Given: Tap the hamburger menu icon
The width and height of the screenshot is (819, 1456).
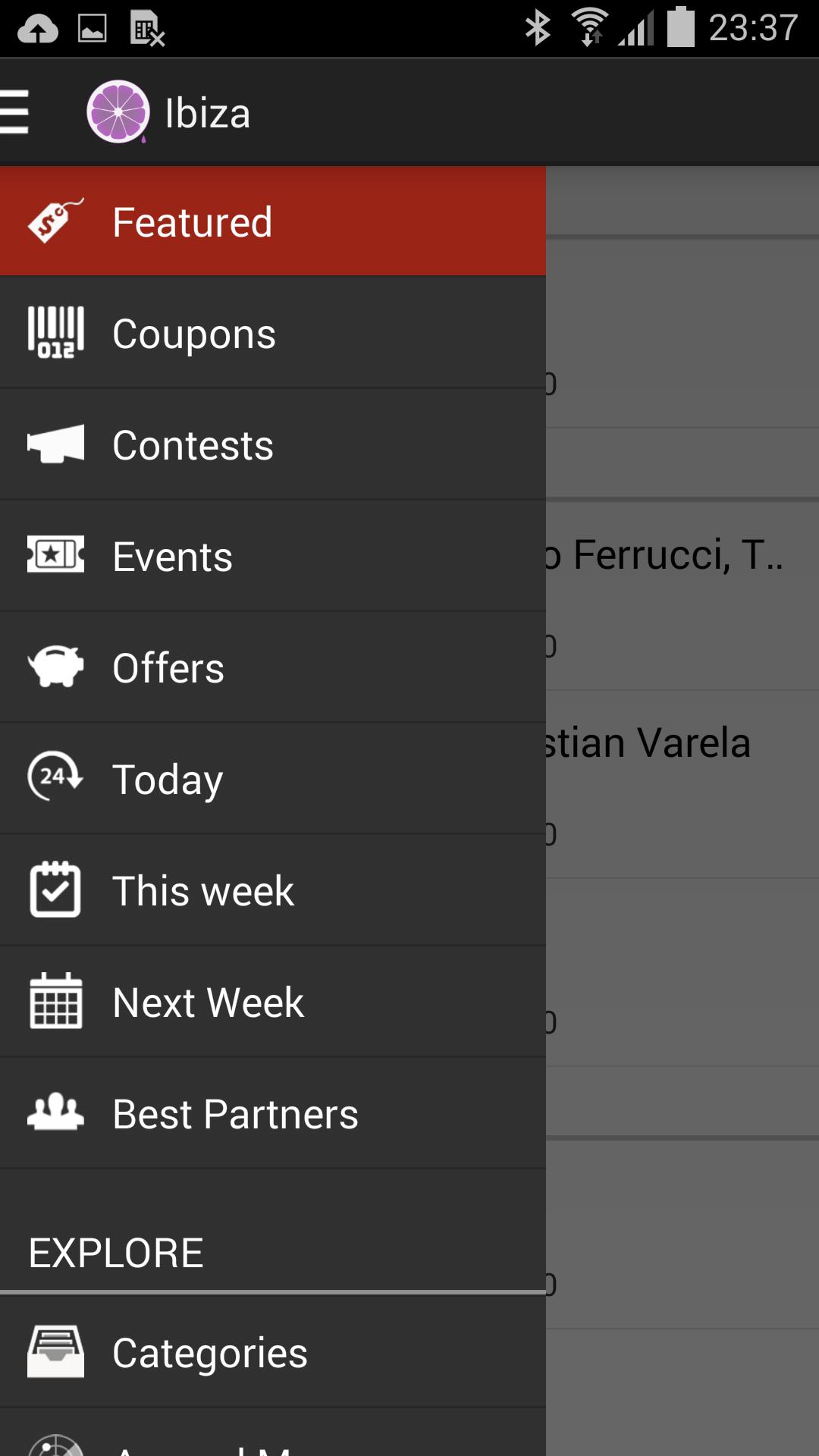Looking at the screenshot, I should point(15,112).
